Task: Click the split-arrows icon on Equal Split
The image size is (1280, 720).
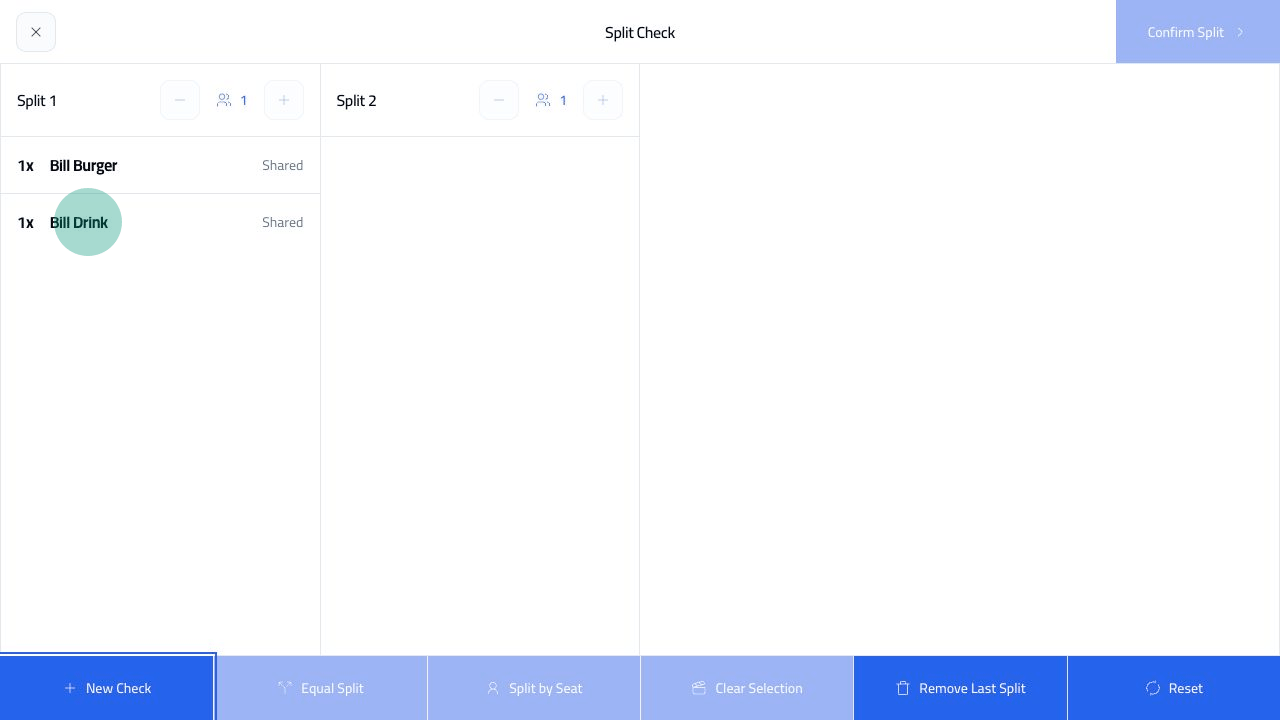Action: (x=285, y=688)
